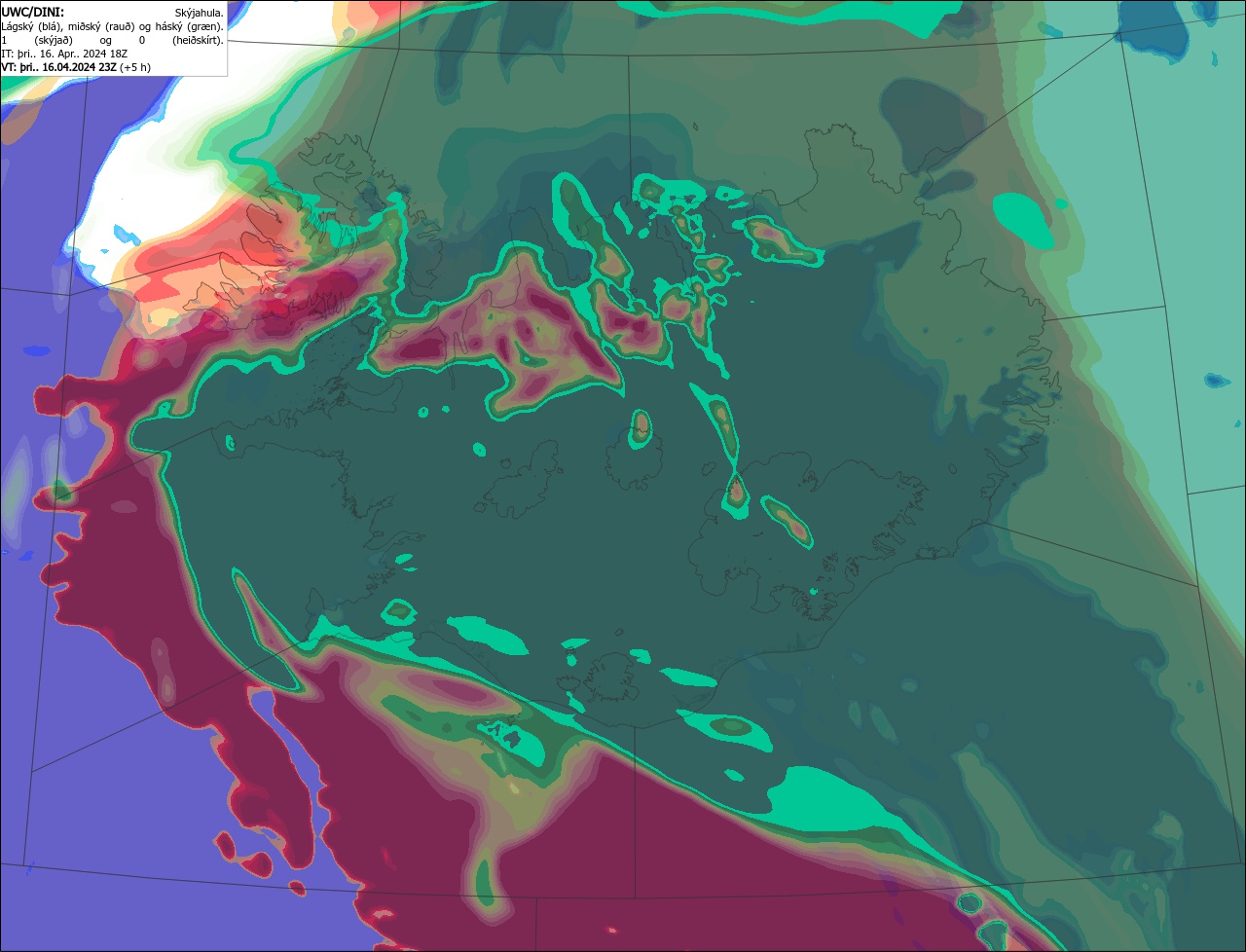Viewport: 1246px width, 952px height.
Task: Click the '(heiðskírt).' legend word
Action: [198, 40]
